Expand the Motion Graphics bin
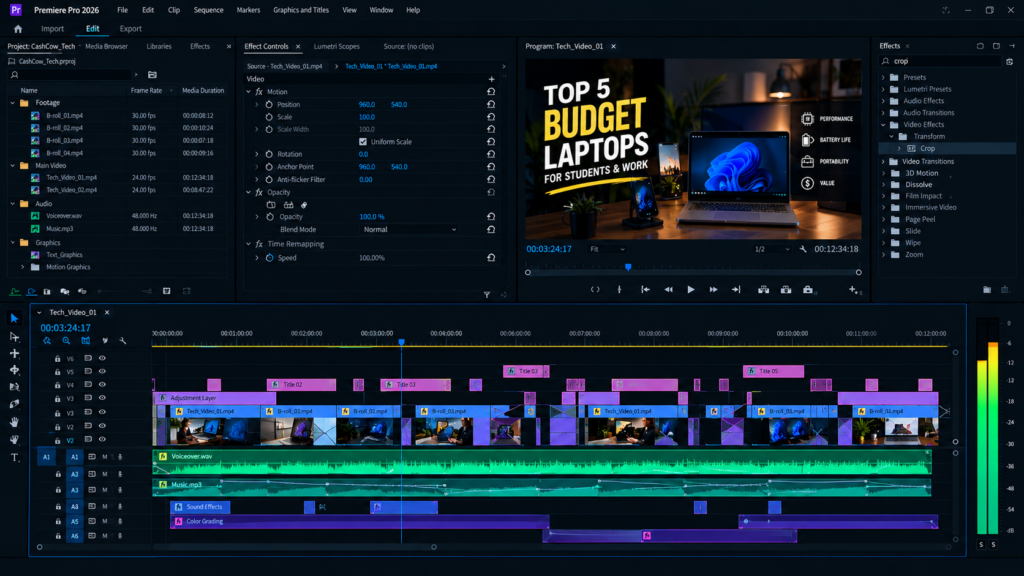The width and height of the screenshot is (1024, 576). coord(23,267)
